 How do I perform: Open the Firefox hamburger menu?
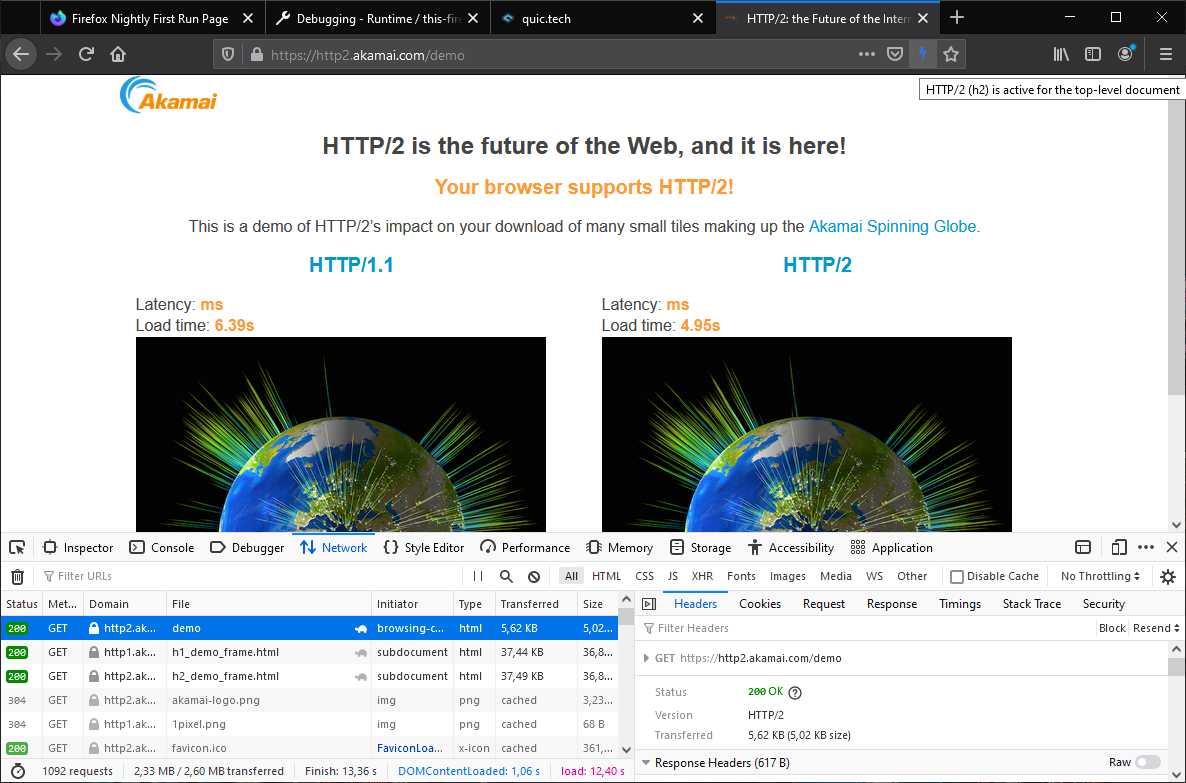click(x=1166, y=54)
